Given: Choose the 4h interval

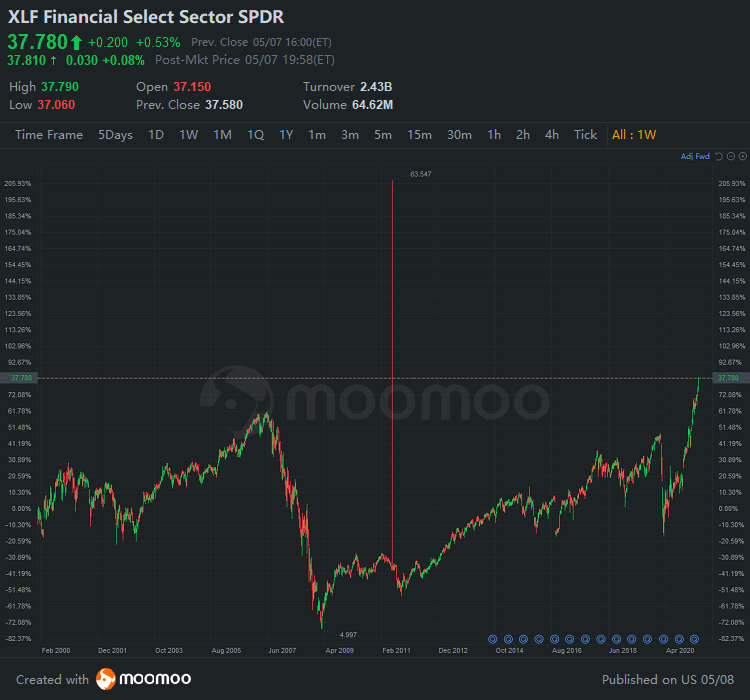Looking at the screenshot, I should [551, 135].
